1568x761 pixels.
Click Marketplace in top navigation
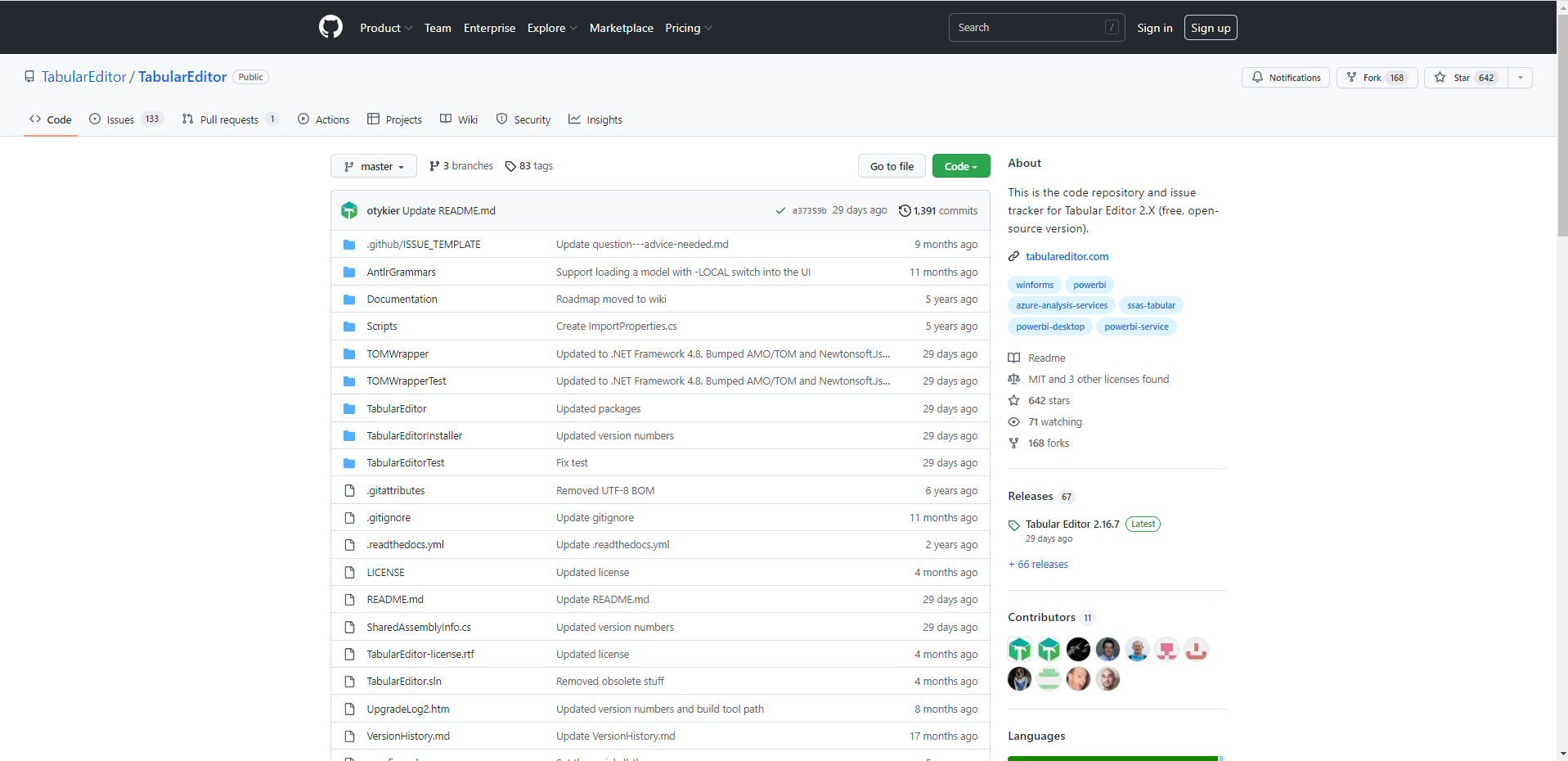pos(622,28)
